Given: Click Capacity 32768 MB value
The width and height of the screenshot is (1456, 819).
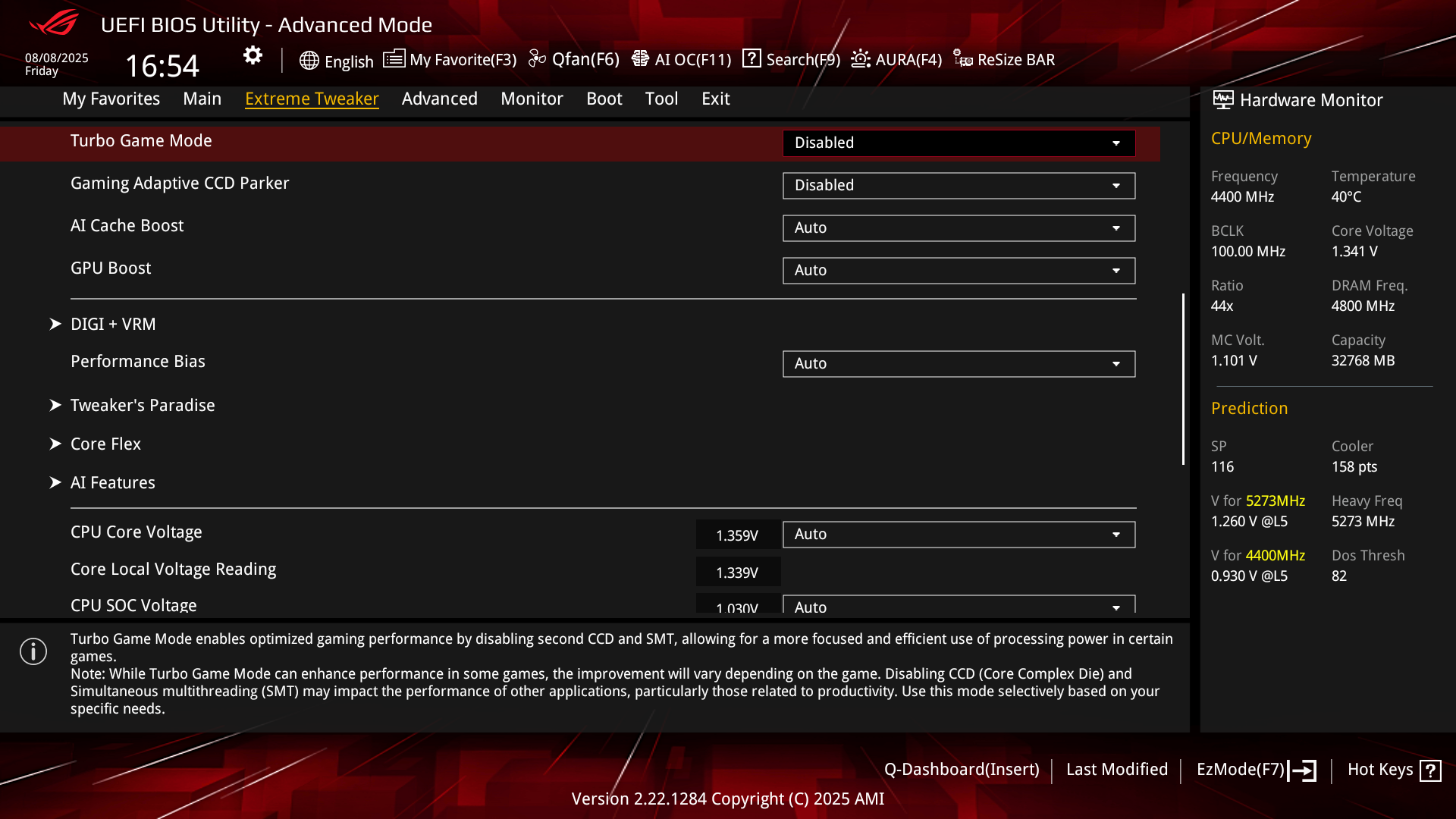Looking at the screenshot, I should 1363,361.
